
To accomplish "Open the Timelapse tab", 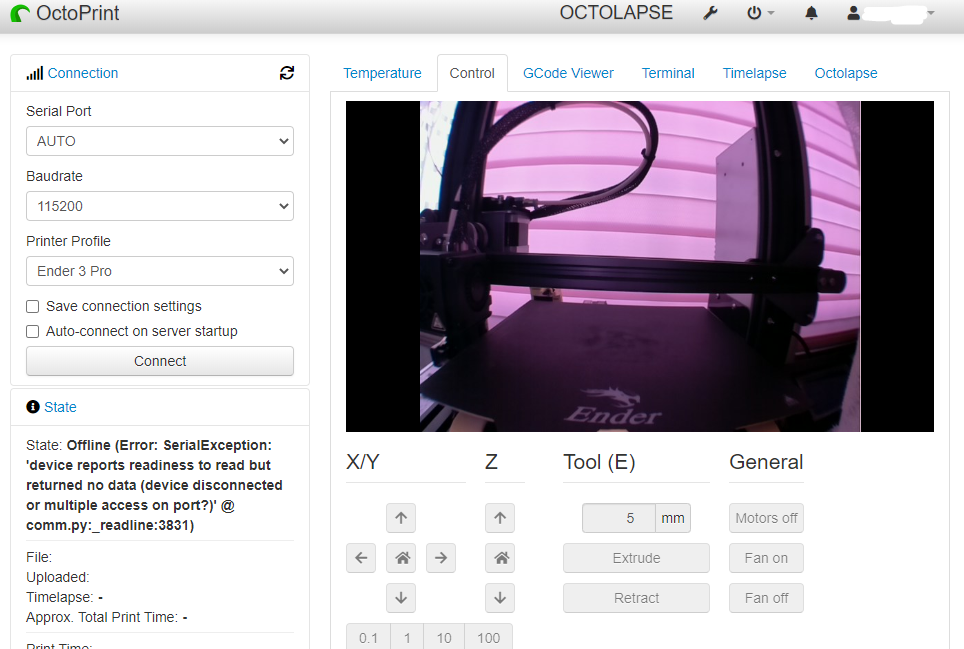I will [x=754, y=73].
